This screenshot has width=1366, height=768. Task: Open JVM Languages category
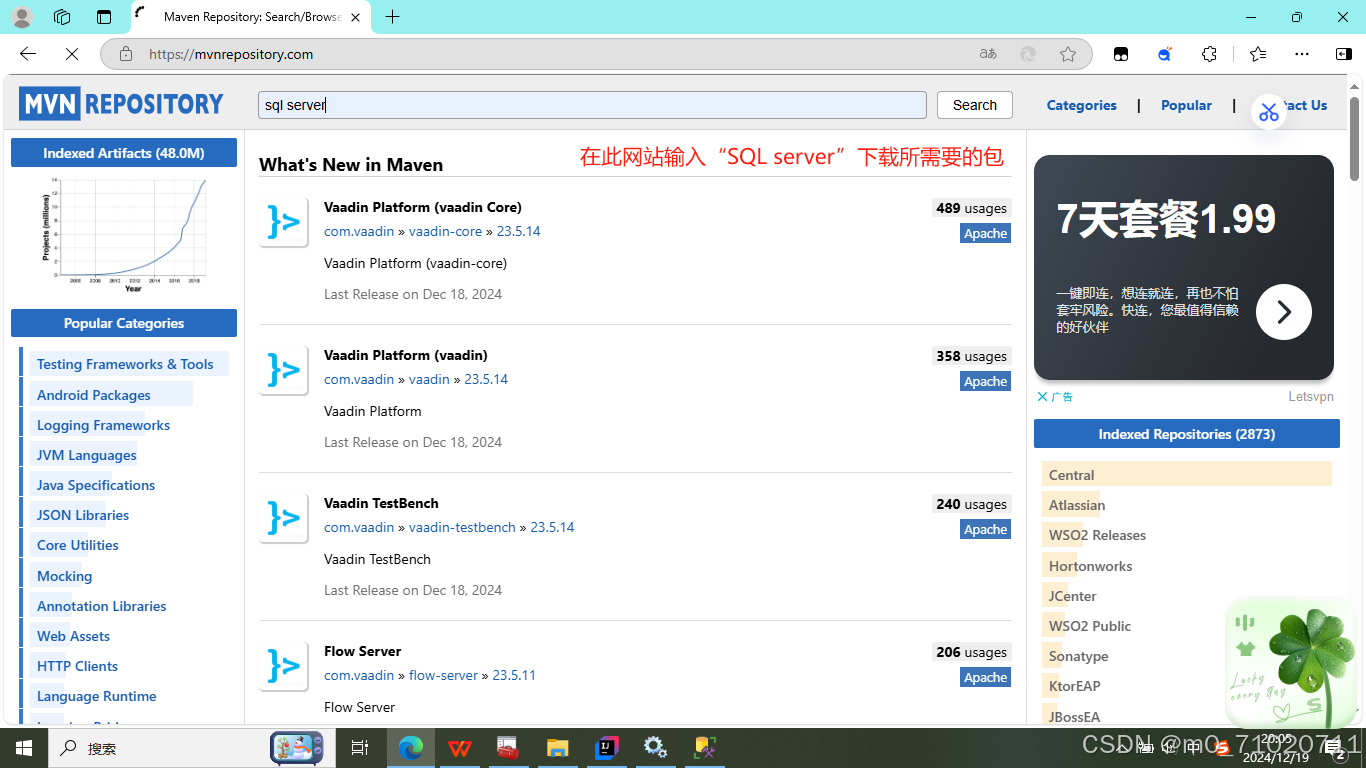click(87, 455)
